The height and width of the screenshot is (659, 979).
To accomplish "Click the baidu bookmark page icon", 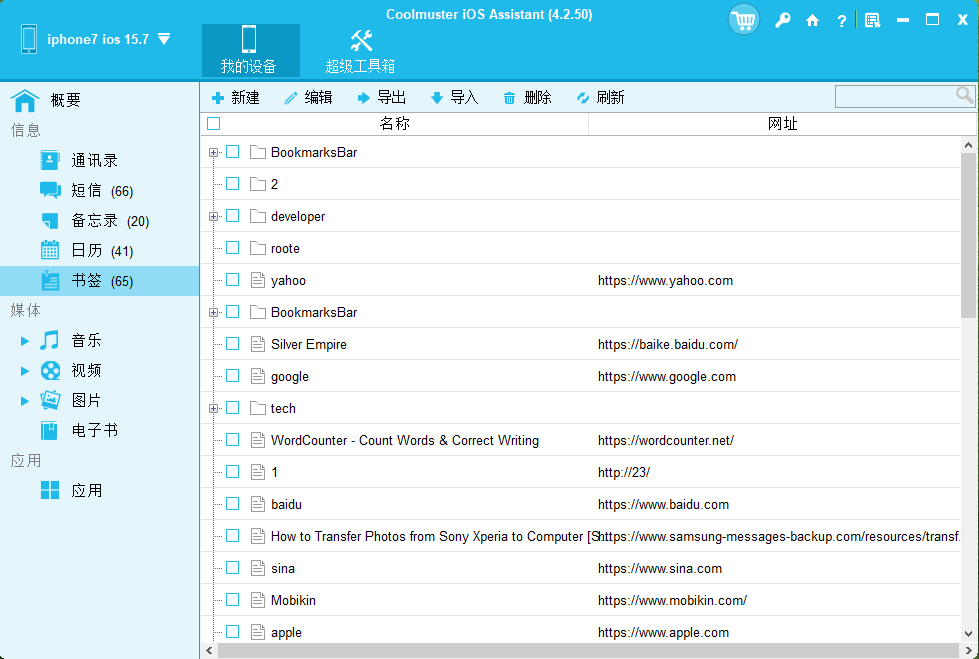I will tap(257, 504).
